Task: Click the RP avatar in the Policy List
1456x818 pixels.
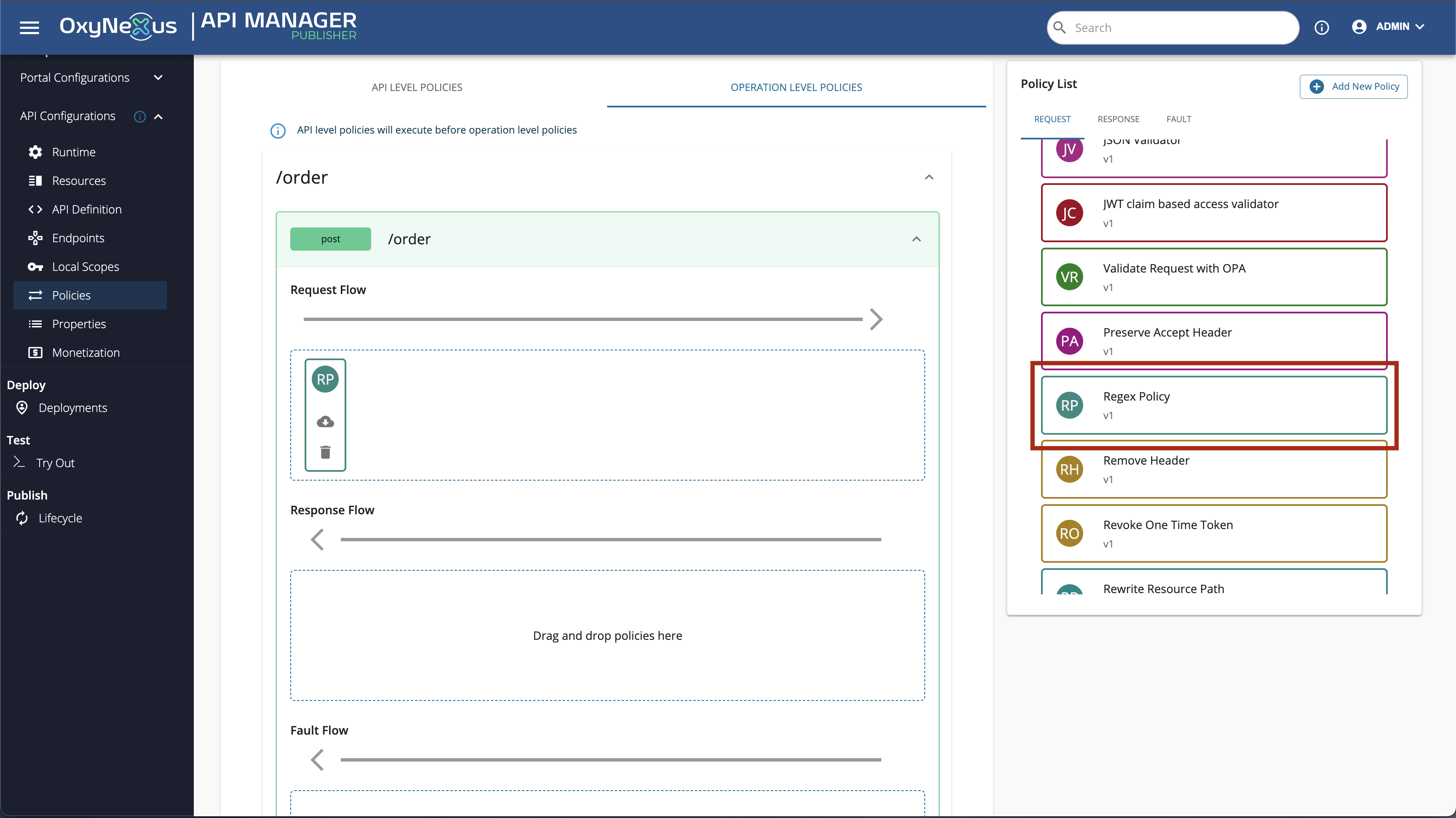Action: click(1069, 405)
